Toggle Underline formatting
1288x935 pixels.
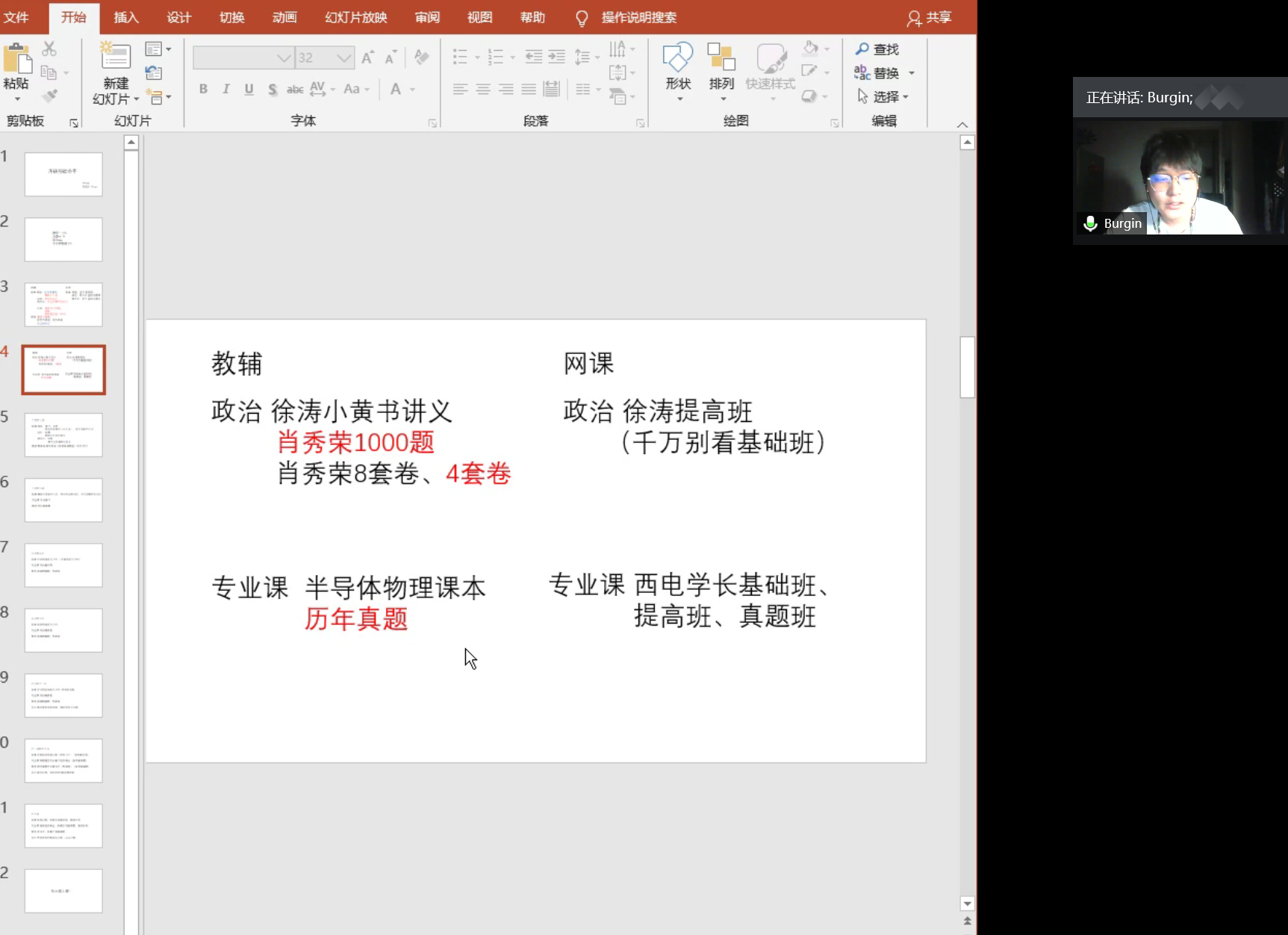tap(249, 90)
